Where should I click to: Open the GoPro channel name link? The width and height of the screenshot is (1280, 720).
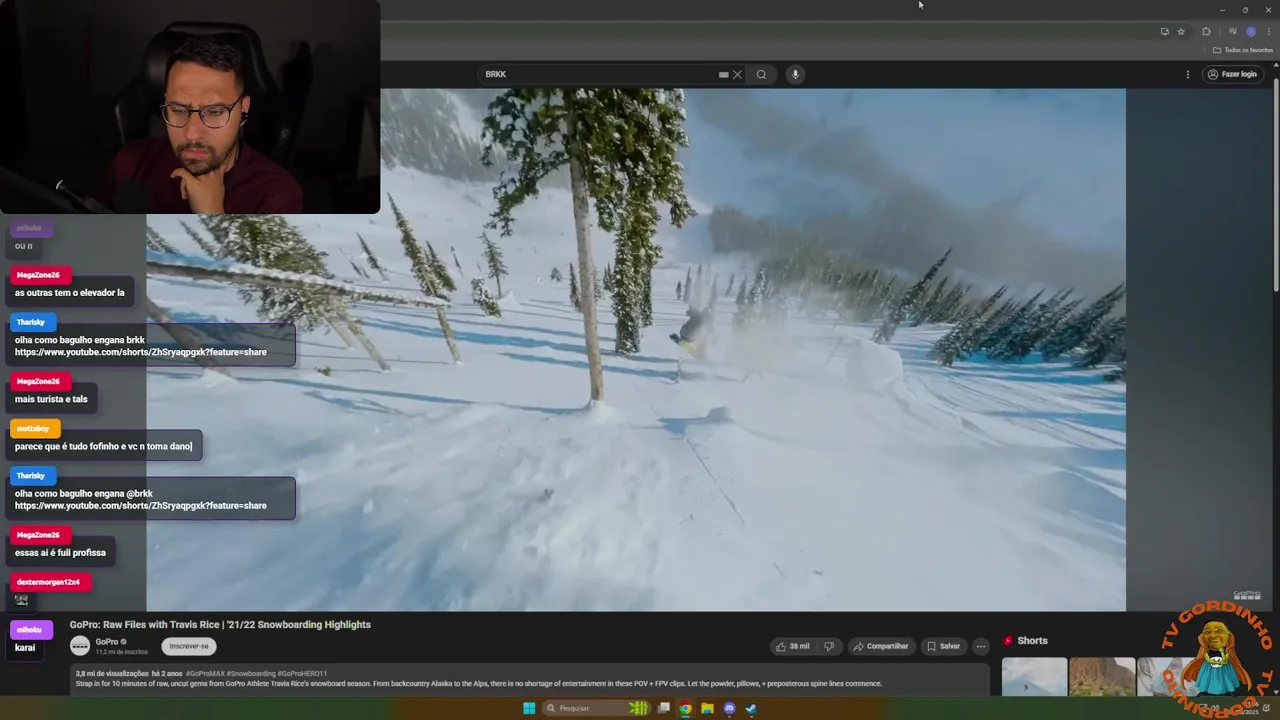click(x=107, y=642)
